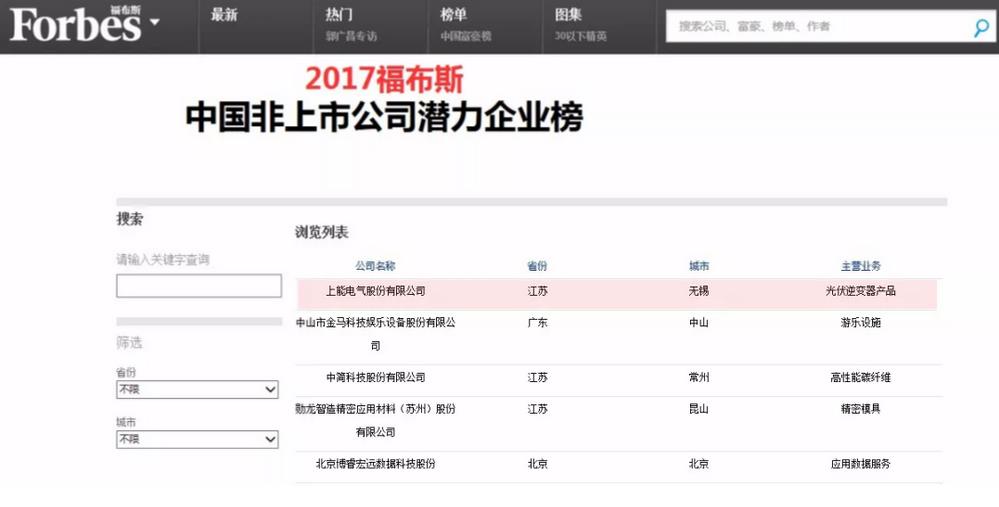
Task: Expand the 省份 filter dropdown
Action: tap(197, 389)
